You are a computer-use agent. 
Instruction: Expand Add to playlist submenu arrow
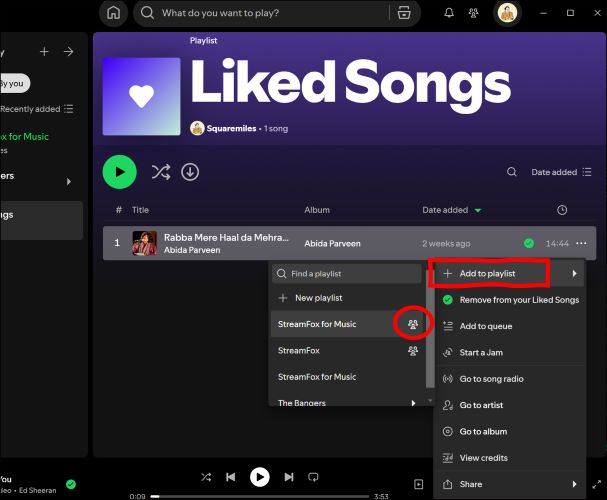(574, 274)
